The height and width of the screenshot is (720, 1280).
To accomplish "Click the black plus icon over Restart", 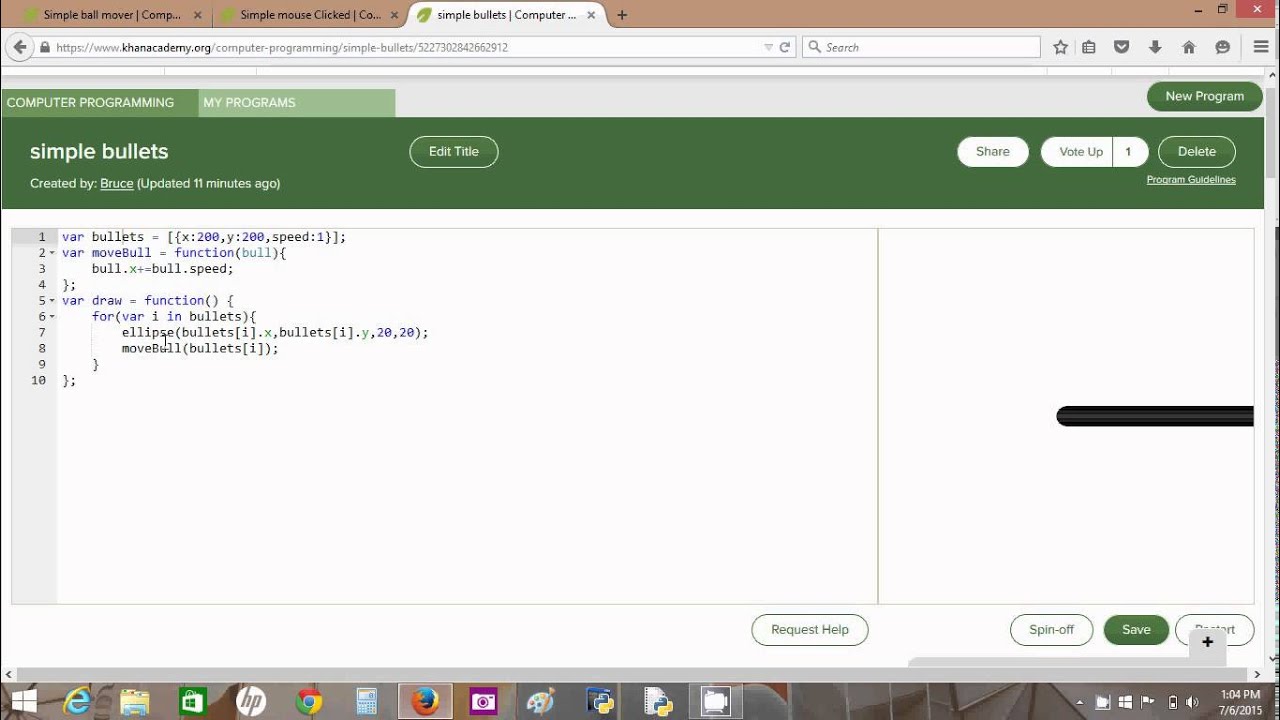I will 1208,642.
